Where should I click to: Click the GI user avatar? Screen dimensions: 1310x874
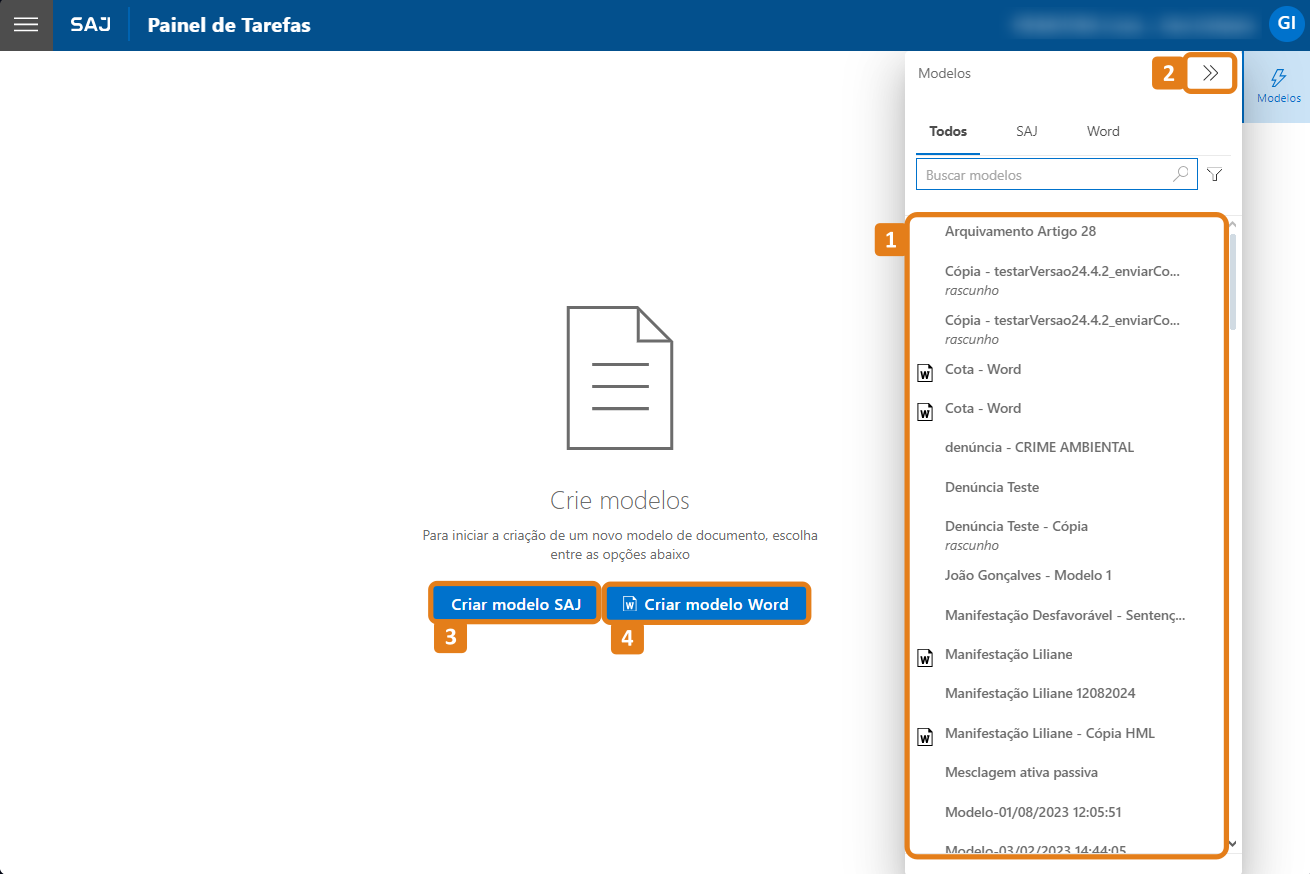[x=1286, y=24]
